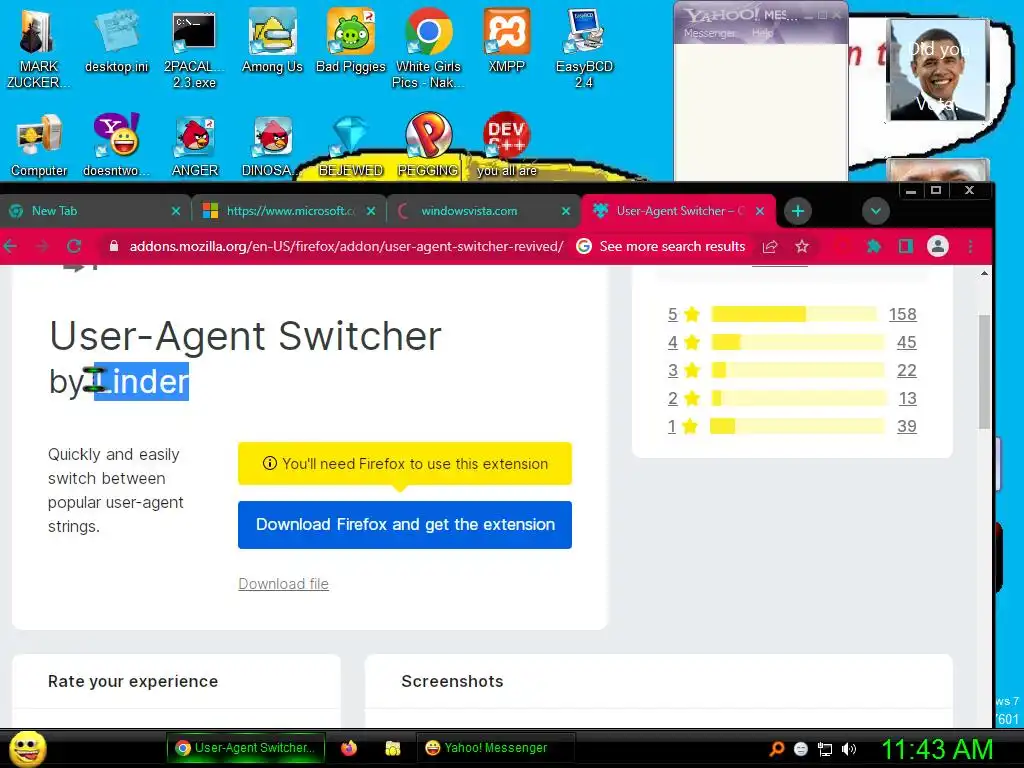Click the Download file link
Screen dimensions: 1024x768
pos(283,584)
